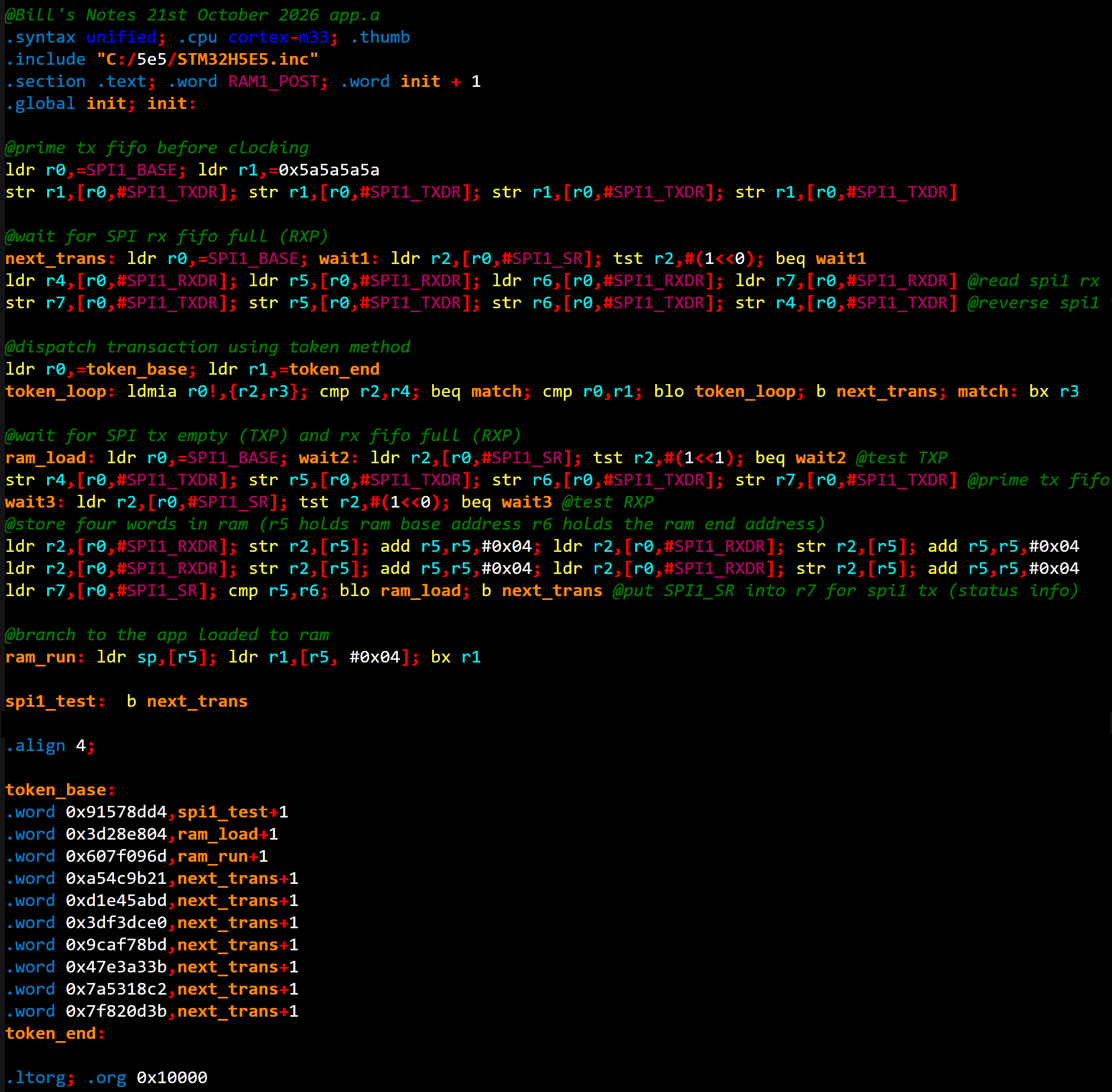Viewport: 1112px width, 1092px height.
Task: Click 'RAM1_POST' in the section line
Action: (273, 81)
